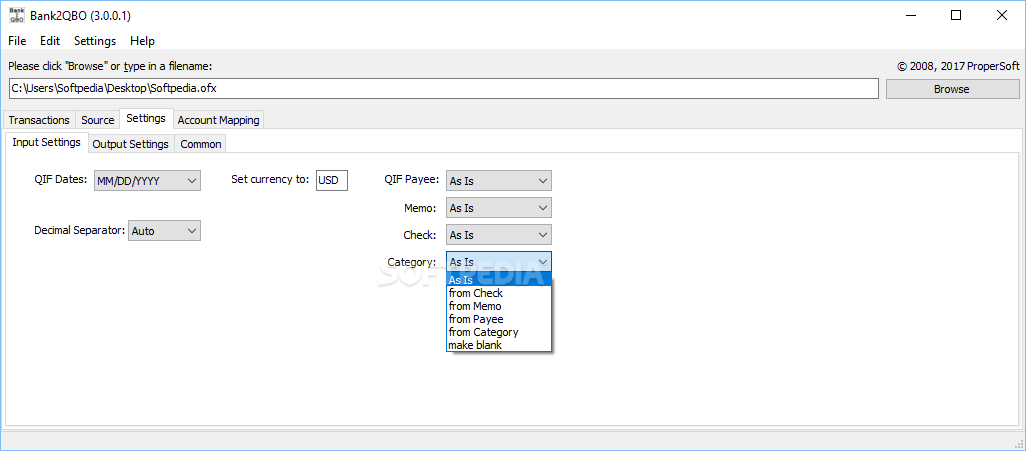Collapse the Category dropdown
This screenshot has width=1026, height=451.
499,261
